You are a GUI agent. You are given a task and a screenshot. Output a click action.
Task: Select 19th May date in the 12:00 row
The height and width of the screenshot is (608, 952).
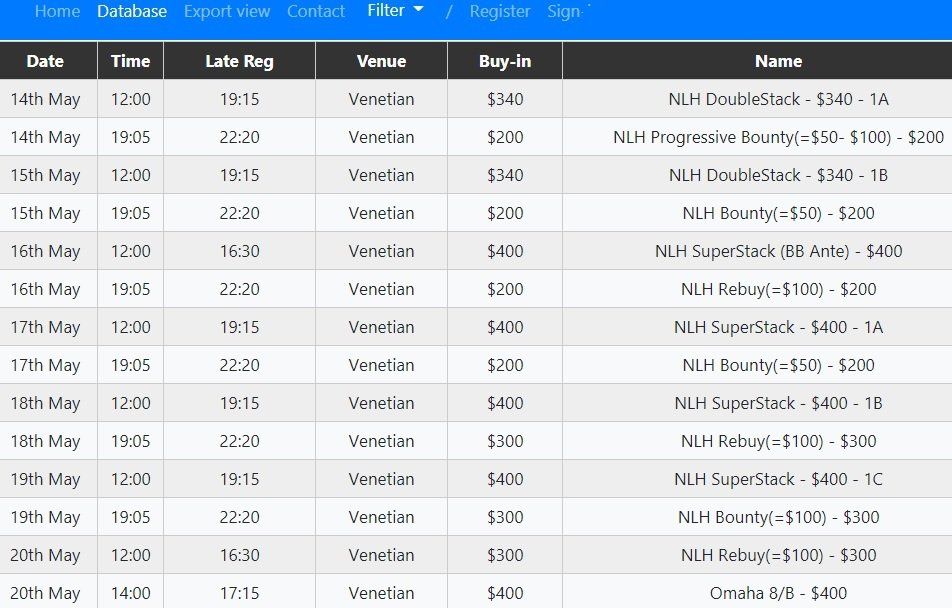pos(49,479)
